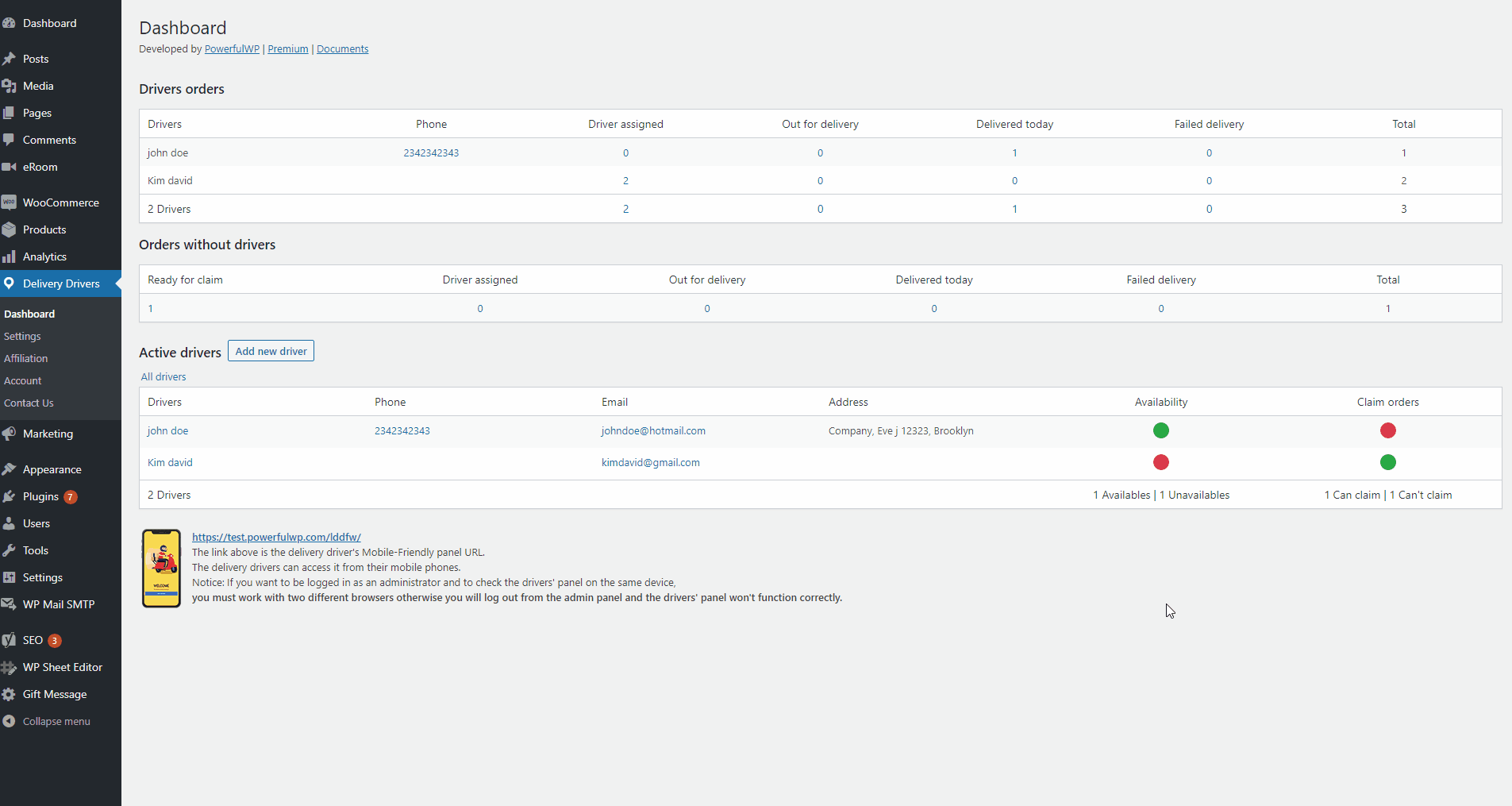Click the Settings sliders icon in sidebar
Screen dimensions: 1512x806
click(x=9, y=577)
